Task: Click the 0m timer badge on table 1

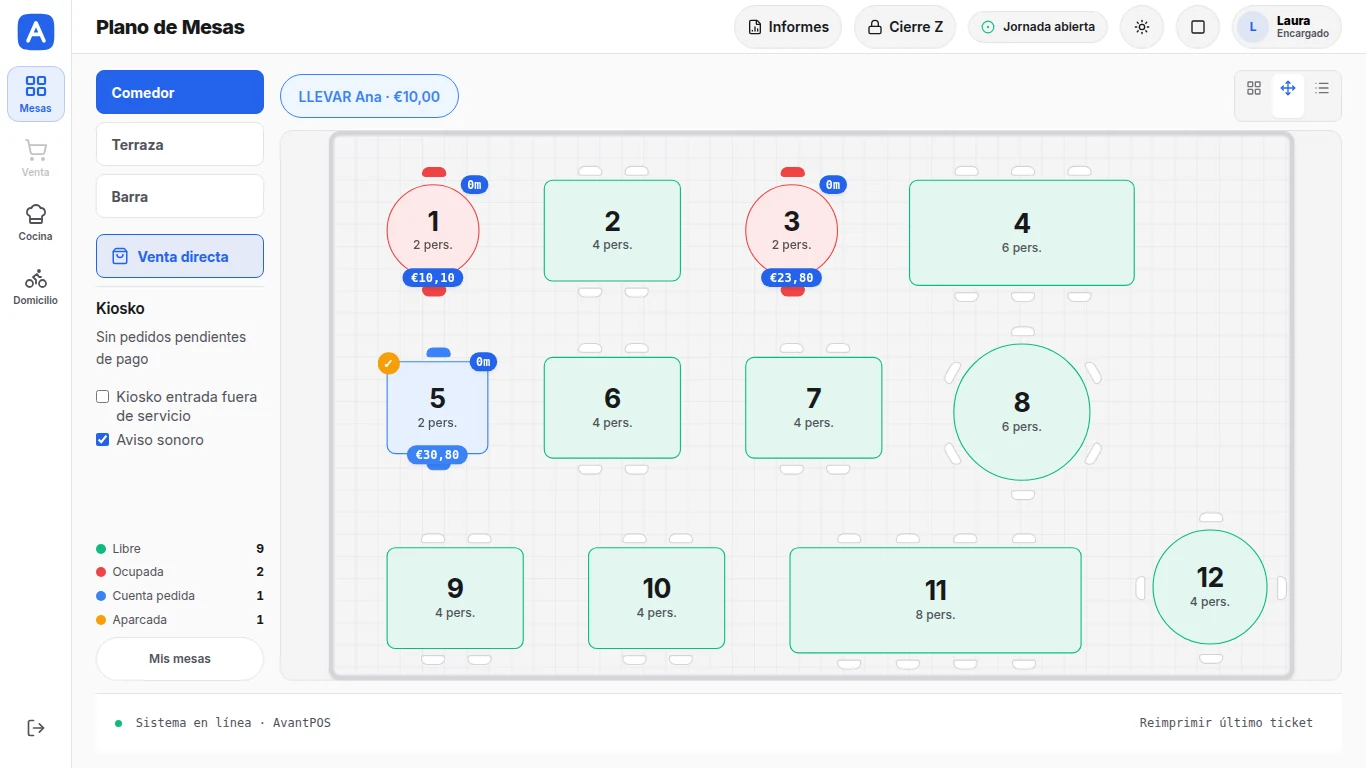Action: pyautogui.click(x=474, y=184)
